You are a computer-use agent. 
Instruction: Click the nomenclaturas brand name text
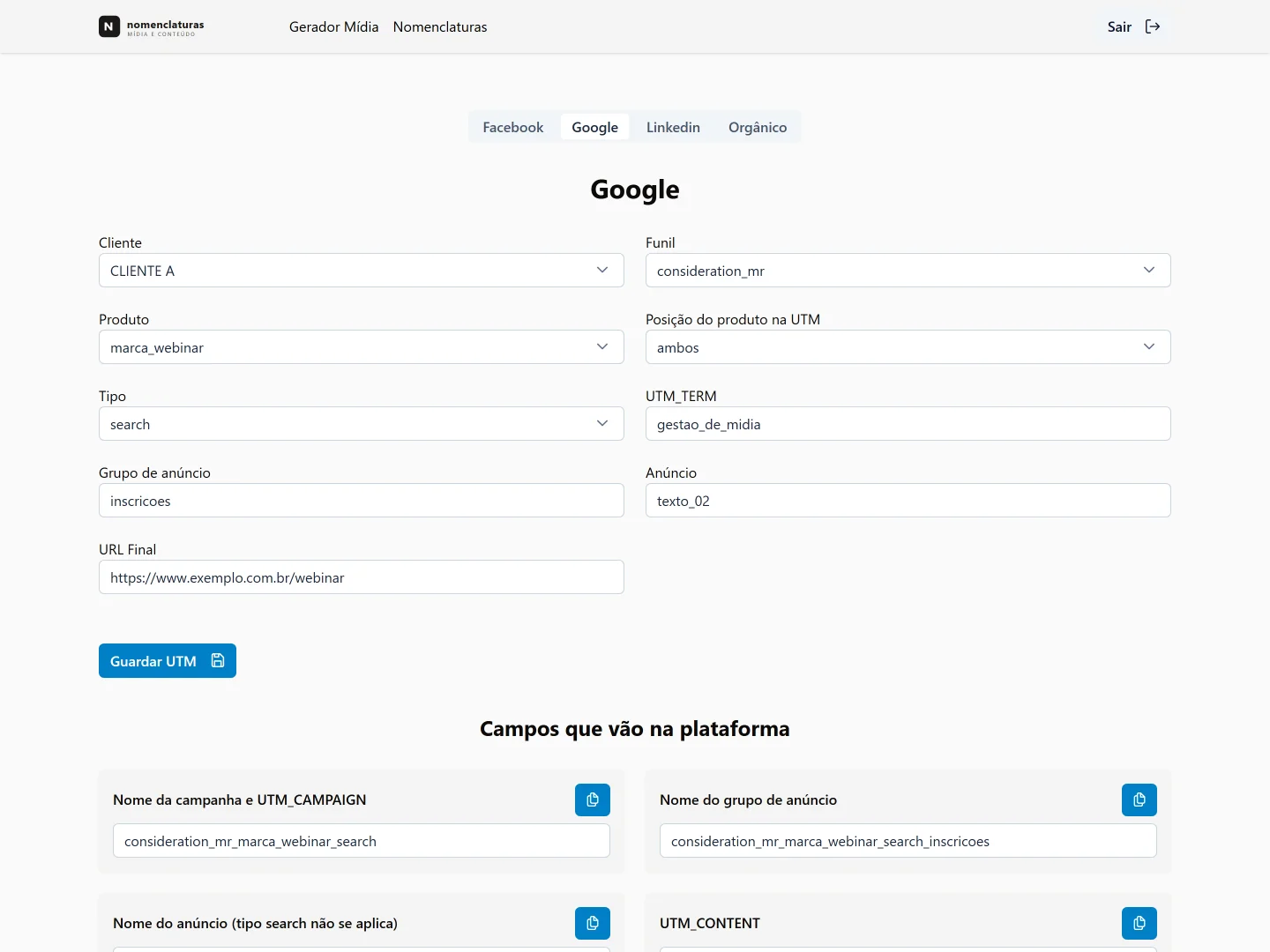click(166, 25)
